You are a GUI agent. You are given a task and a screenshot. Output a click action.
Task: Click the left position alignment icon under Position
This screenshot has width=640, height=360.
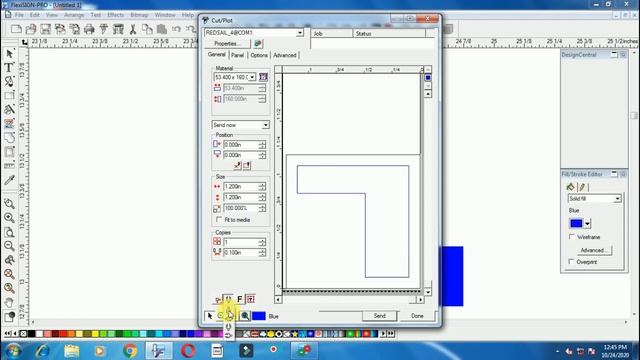[x=237, y=165]
